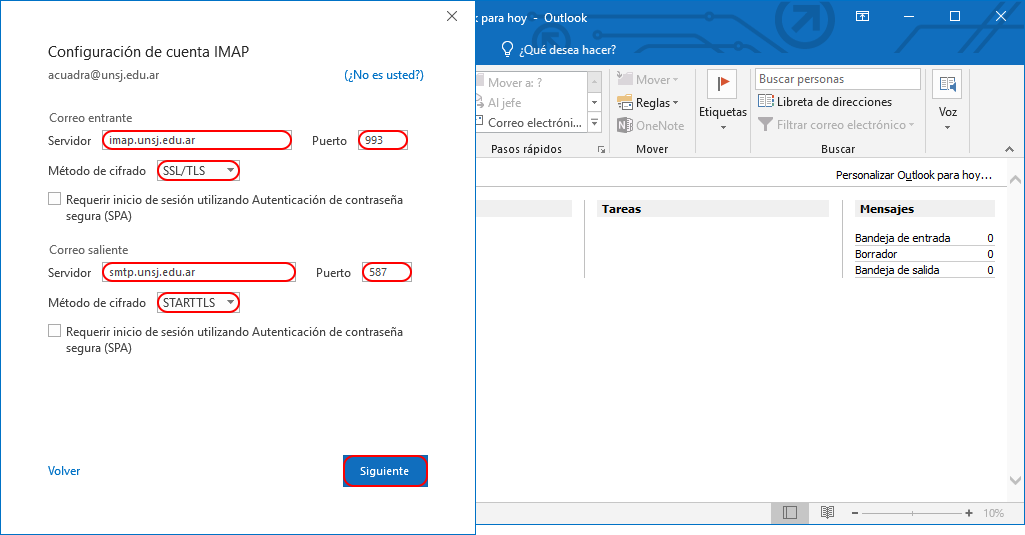Switch to Reading view in status bar
This screenshot has width=1025, height=535.
point(827,513)
